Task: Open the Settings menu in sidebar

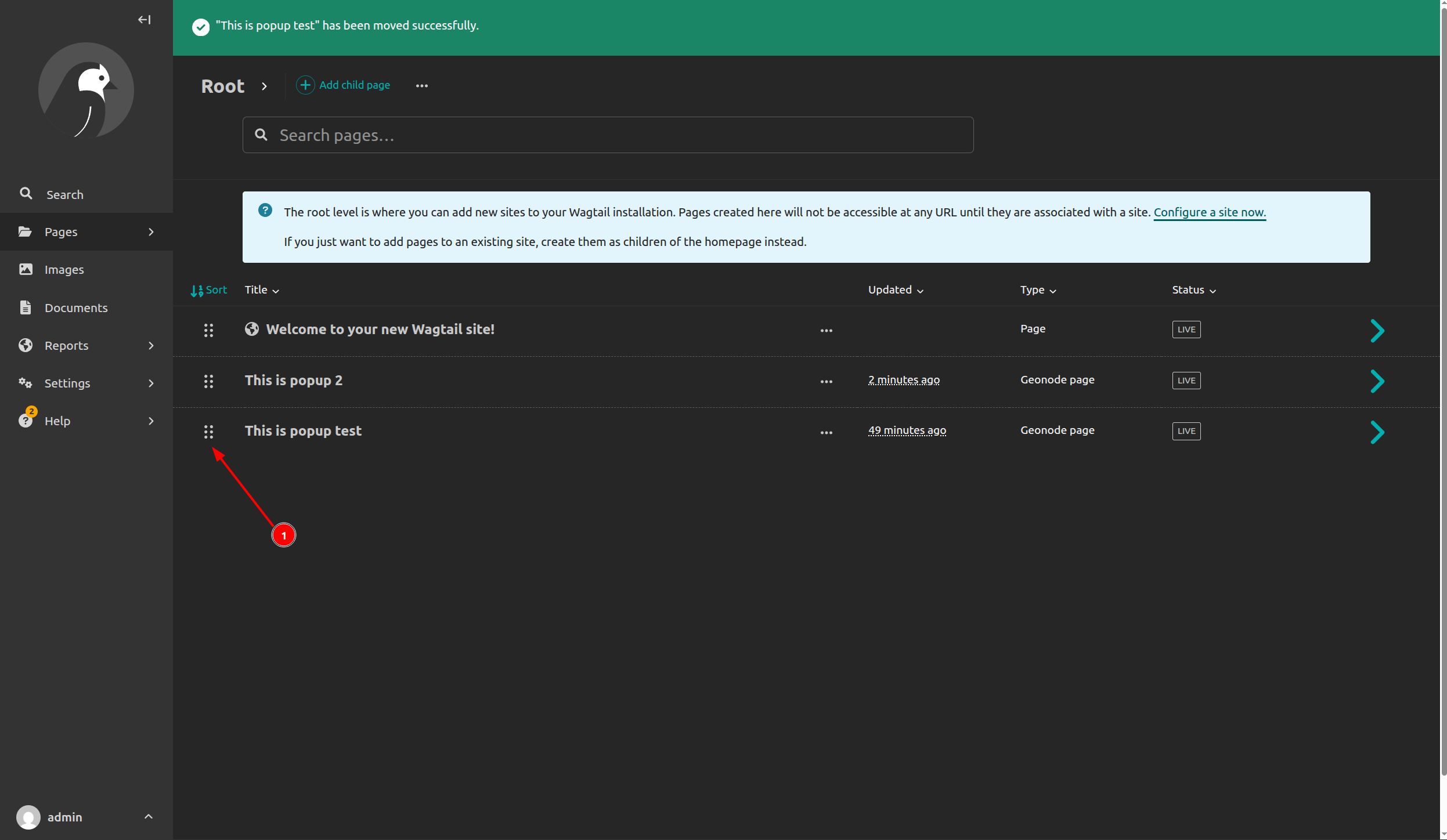Action: click(x=86, y=383)
